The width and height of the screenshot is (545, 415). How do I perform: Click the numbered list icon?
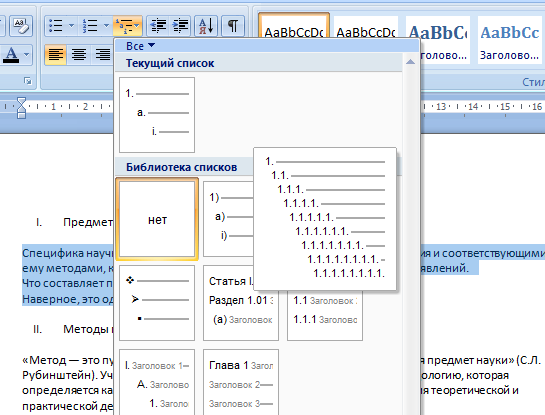[90, 26]
